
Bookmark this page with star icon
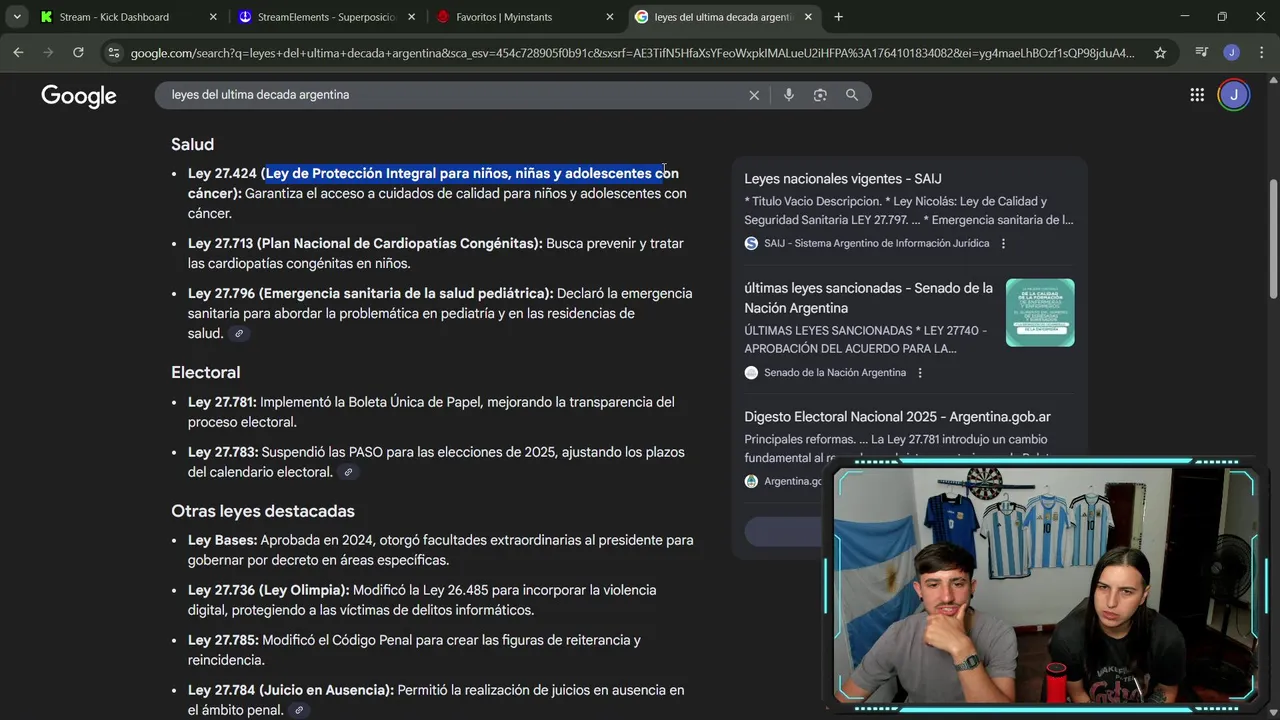(x=1160, y=53)
